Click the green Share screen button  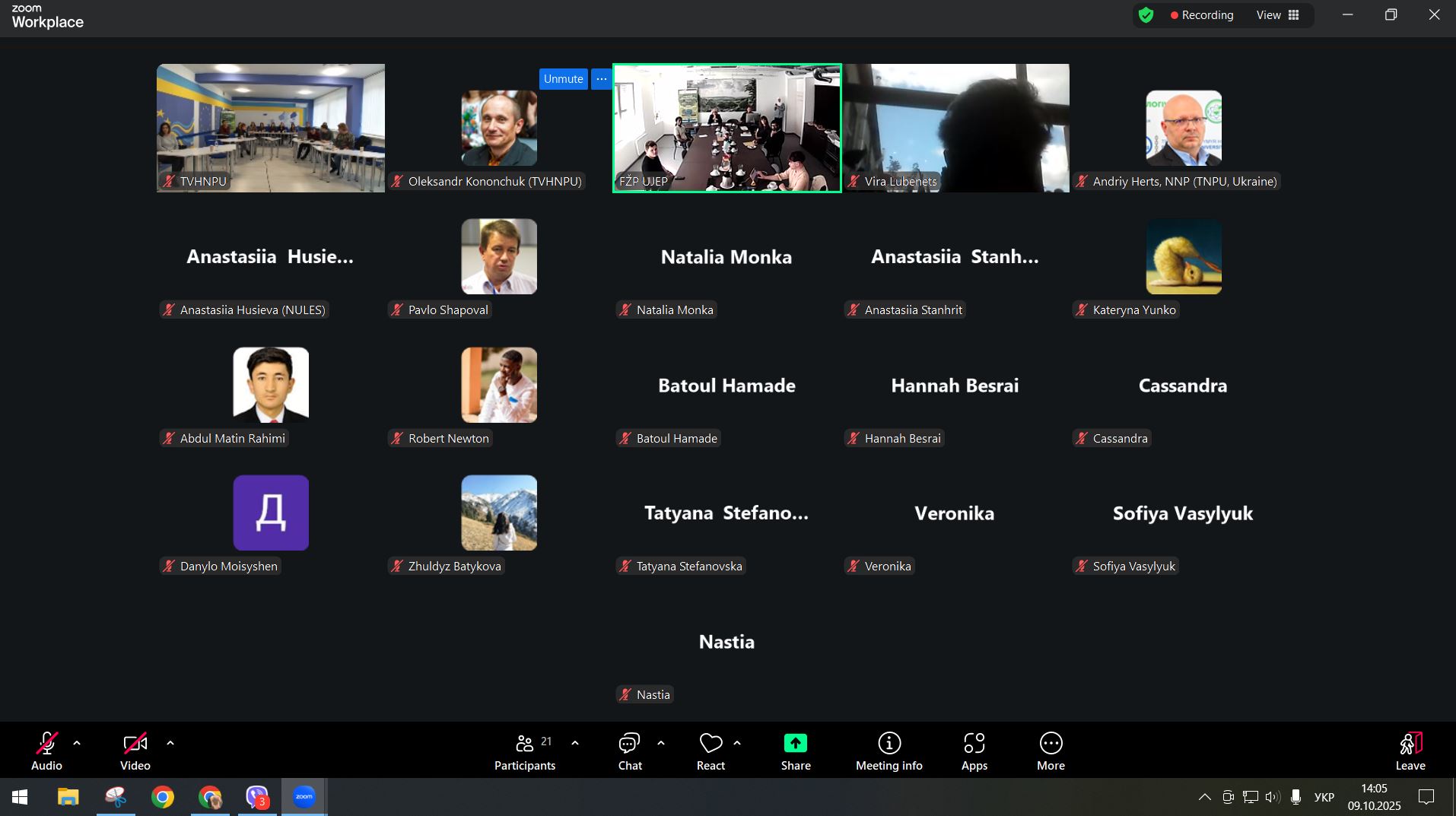coord(795,751)
